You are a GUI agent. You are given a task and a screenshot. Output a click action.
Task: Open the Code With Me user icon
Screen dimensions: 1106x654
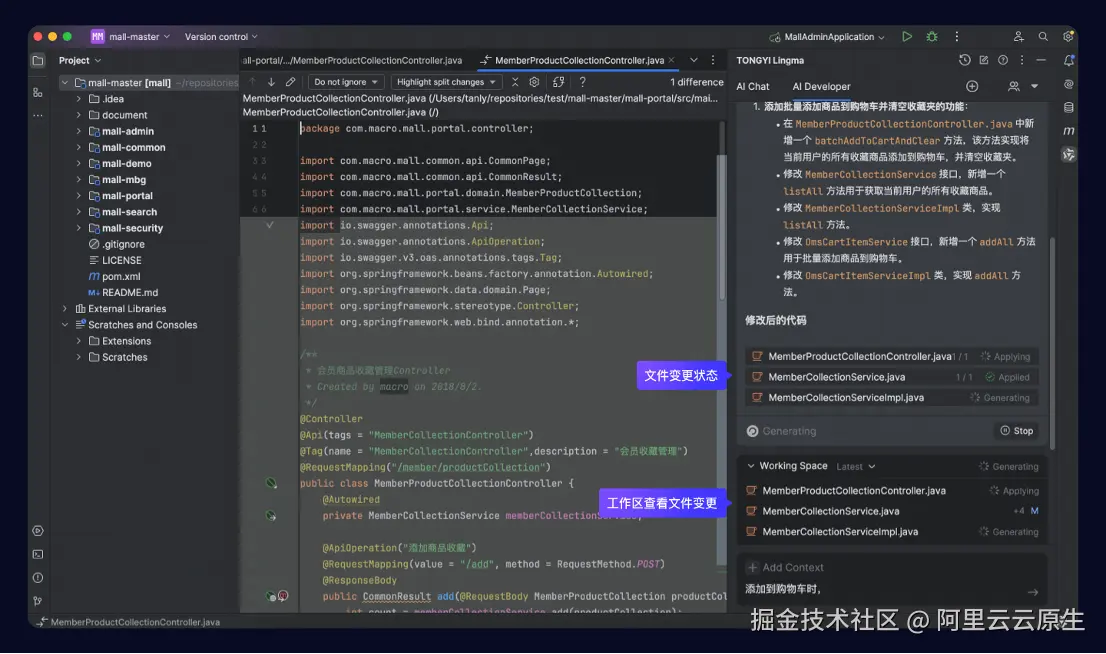click(1019, 37)
